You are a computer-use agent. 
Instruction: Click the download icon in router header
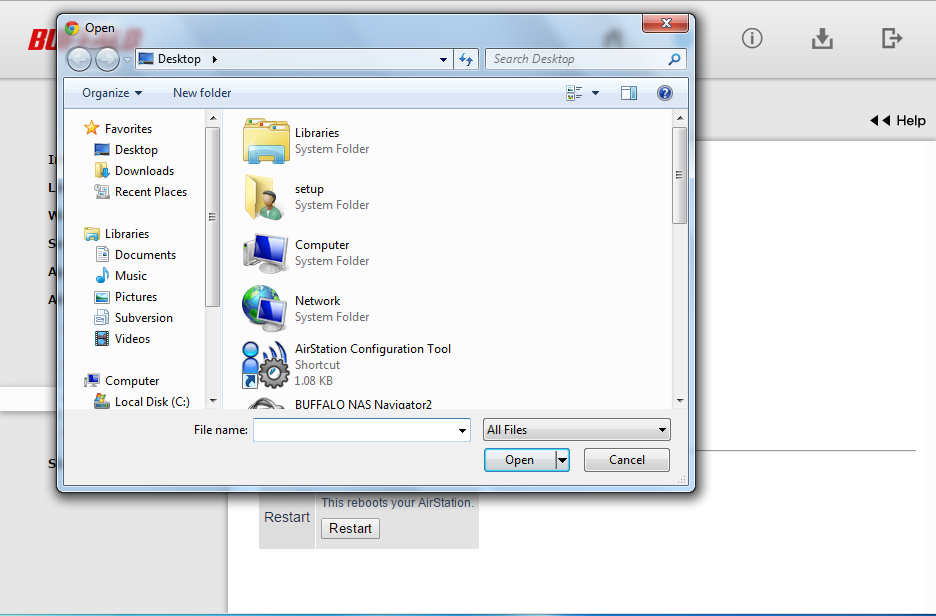[x=822, y=38]
